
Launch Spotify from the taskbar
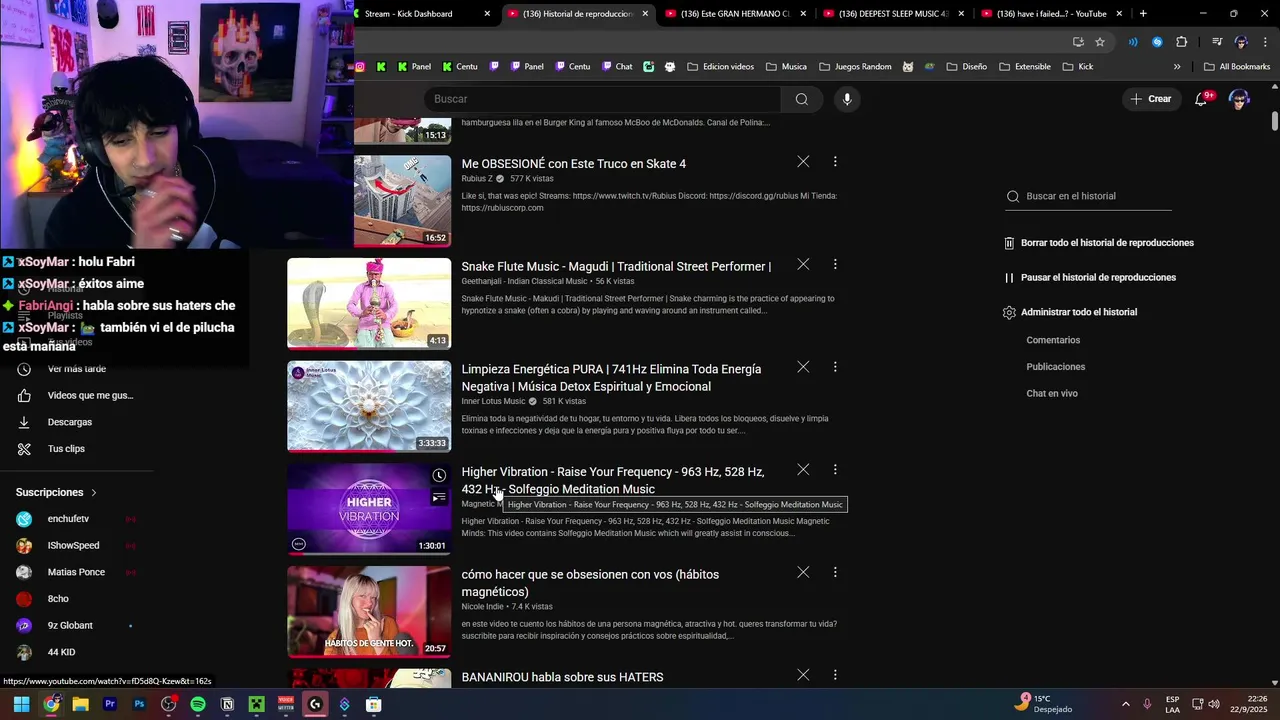[x=198, y=704]
